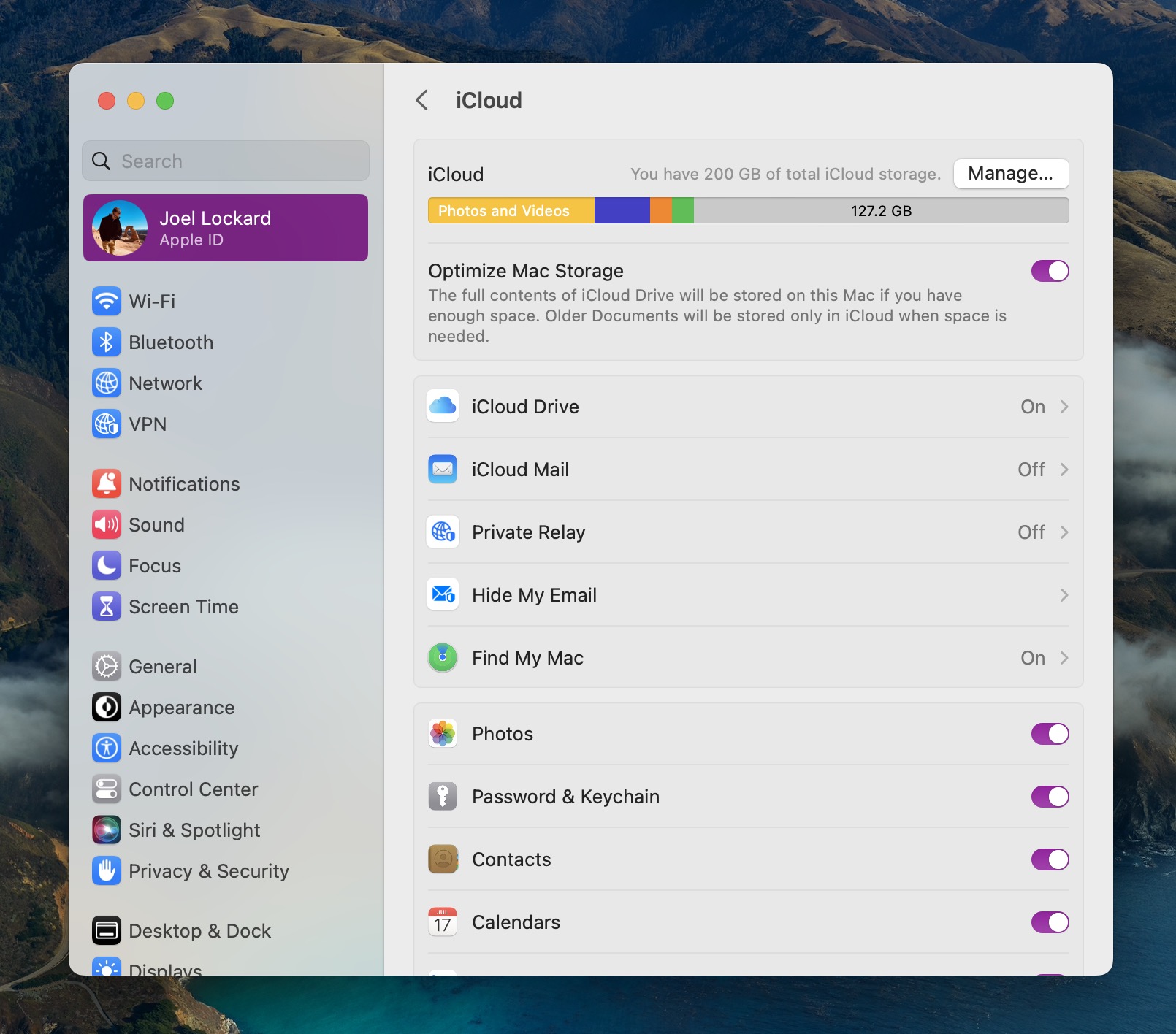This screenshot has width=1176, height=1034.
Task: Select Privacy & Security label
Action: point(209,871)
